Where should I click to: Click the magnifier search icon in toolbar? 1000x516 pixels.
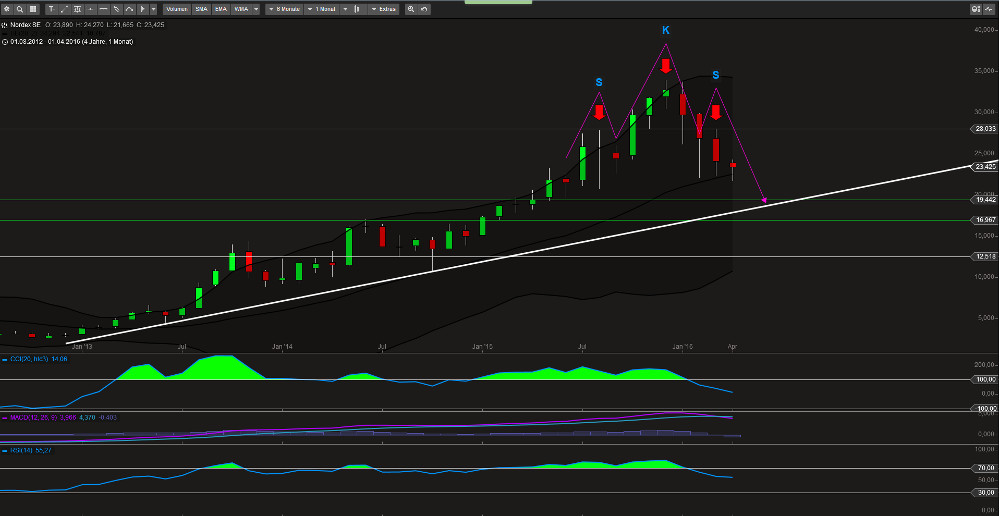pos(20,9)
